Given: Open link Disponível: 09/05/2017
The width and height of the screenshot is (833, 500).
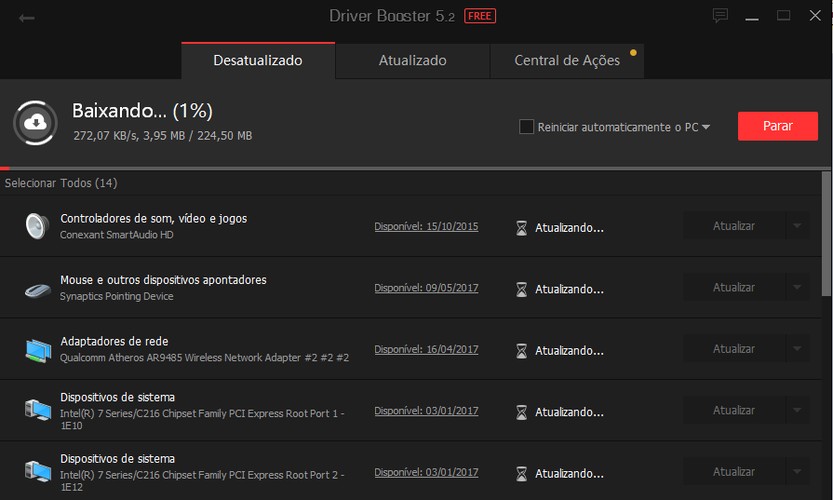Looking at the screenshot, I should [x=426, y=288].
